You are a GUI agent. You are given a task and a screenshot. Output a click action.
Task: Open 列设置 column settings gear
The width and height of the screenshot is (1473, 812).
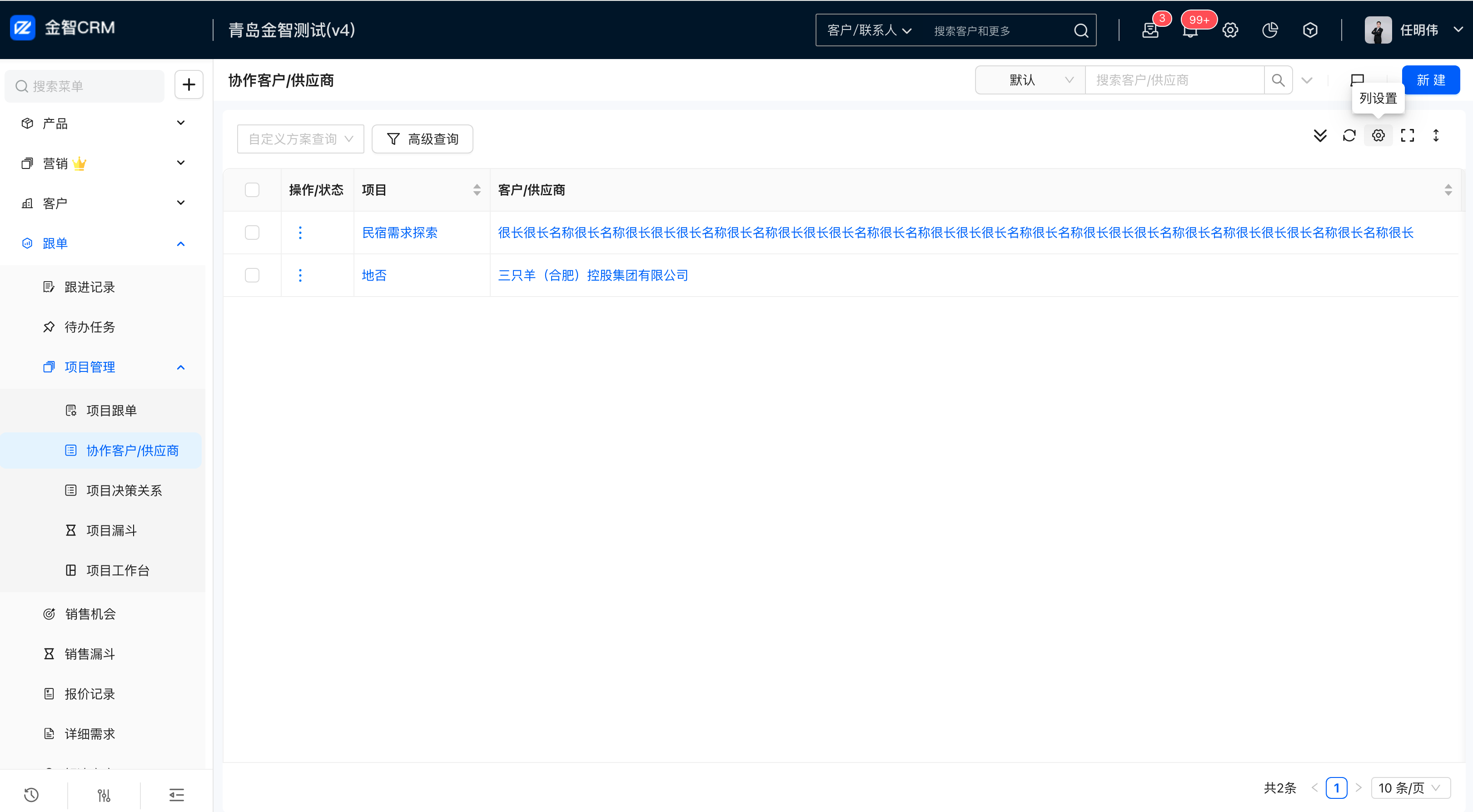[x=1378, y=135]
